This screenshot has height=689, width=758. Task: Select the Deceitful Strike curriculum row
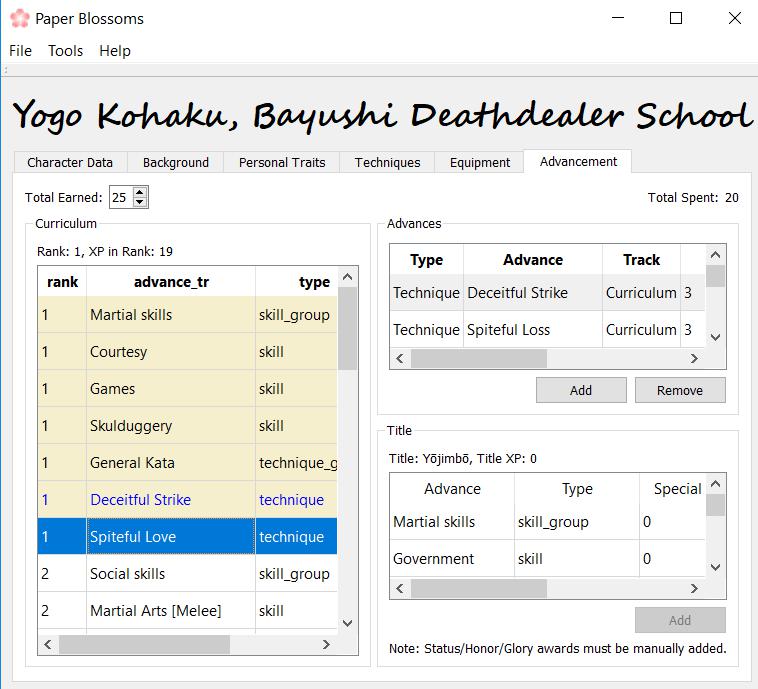pos(140,500)
